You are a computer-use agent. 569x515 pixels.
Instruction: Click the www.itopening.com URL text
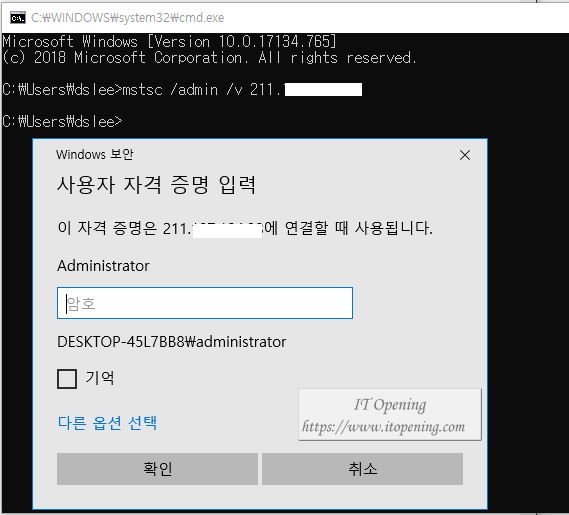pyautogui.click(x=383, y=427)
